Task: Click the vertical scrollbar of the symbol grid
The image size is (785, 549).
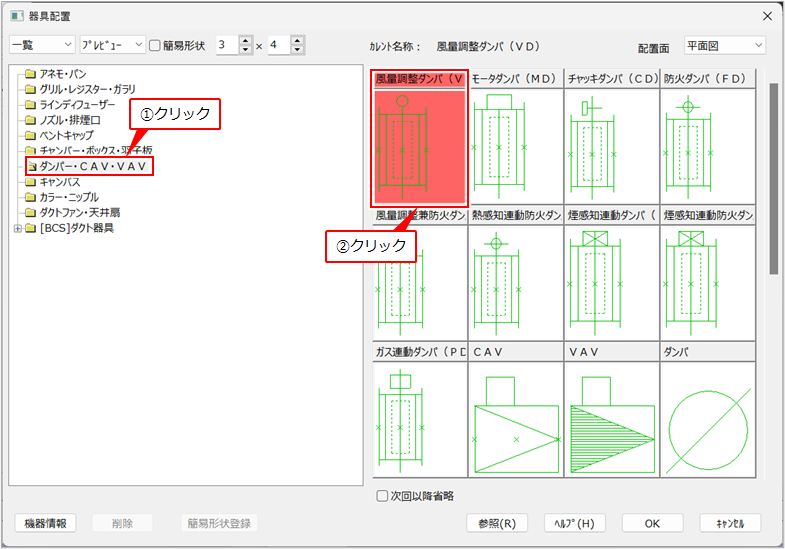Action: click(x=772, y=180)
